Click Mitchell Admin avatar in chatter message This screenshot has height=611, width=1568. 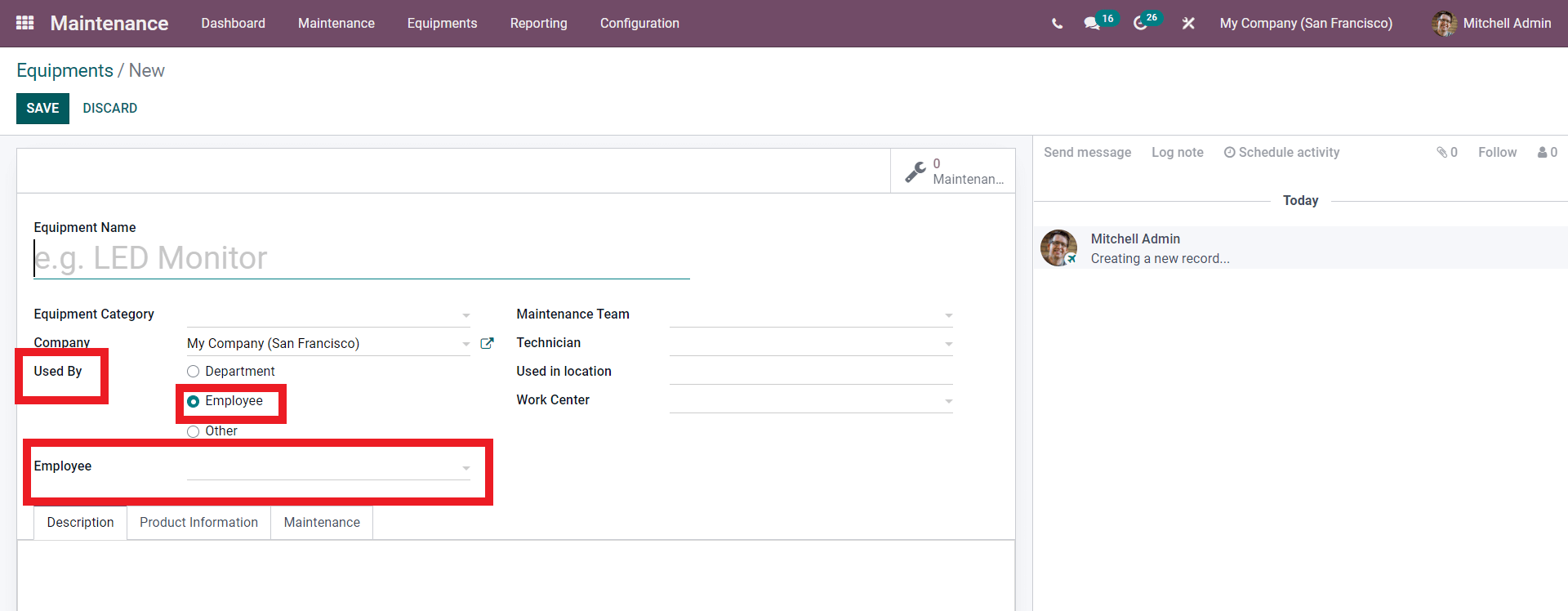pos(1058,248)
